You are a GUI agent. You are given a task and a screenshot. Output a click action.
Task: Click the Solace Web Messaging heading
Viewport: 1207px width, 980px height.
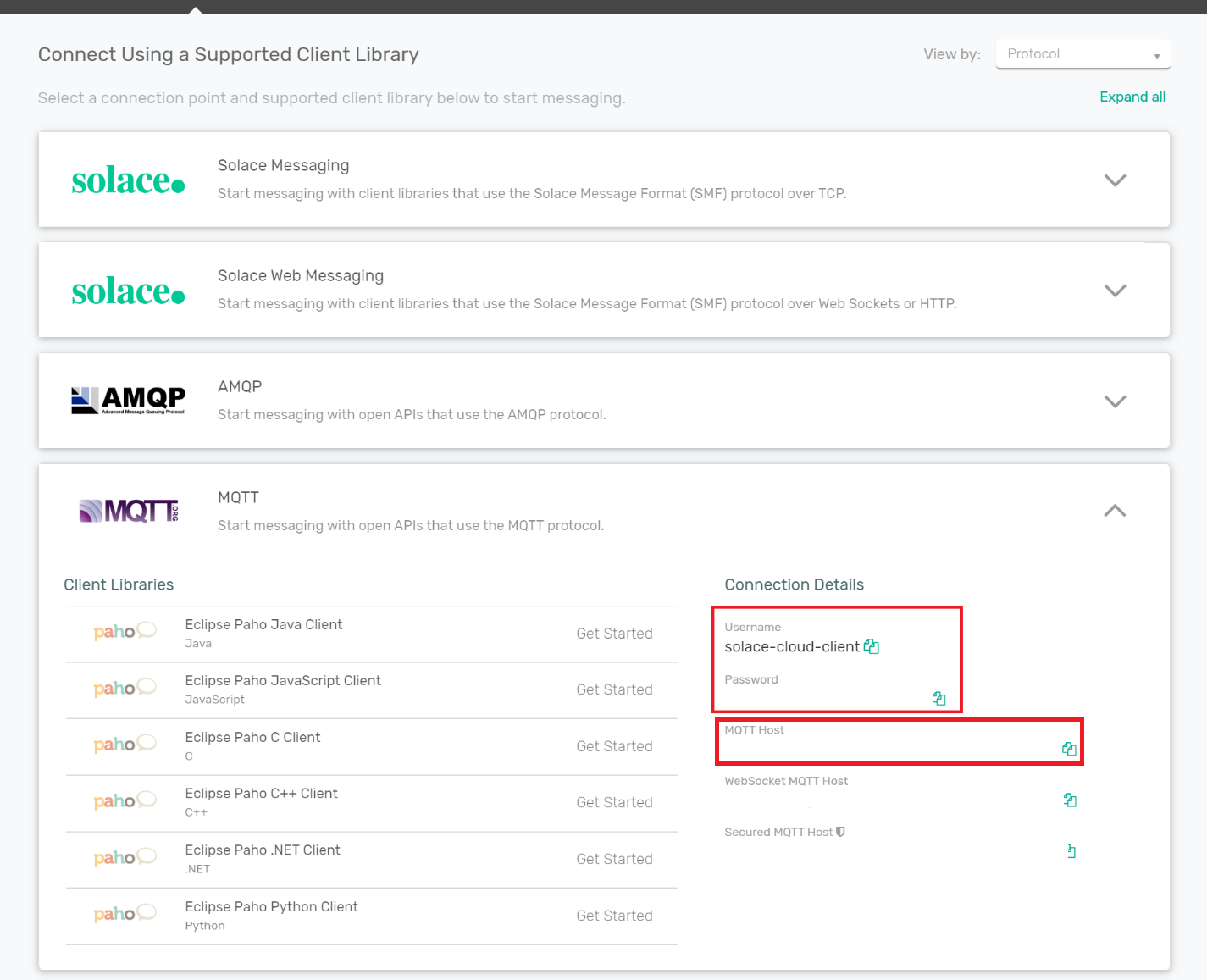pos(301,275)
